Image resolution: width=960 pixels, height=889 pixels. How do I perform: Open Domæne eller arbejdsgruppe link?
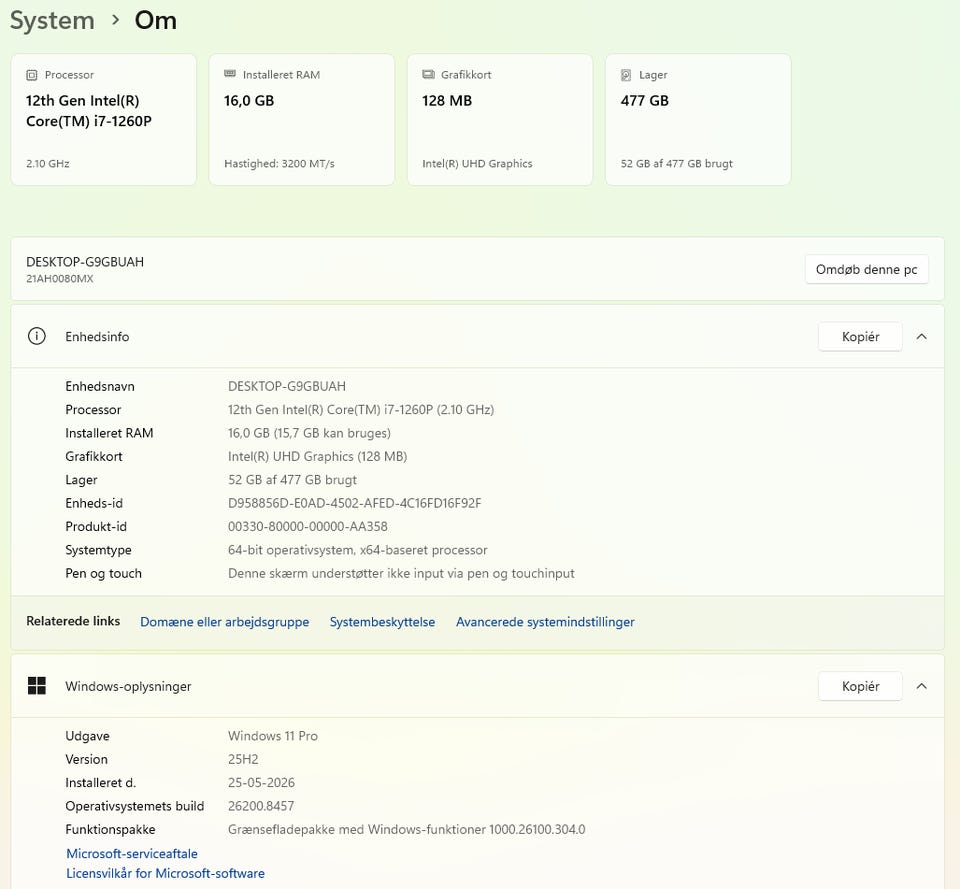[x=225, y=621]
